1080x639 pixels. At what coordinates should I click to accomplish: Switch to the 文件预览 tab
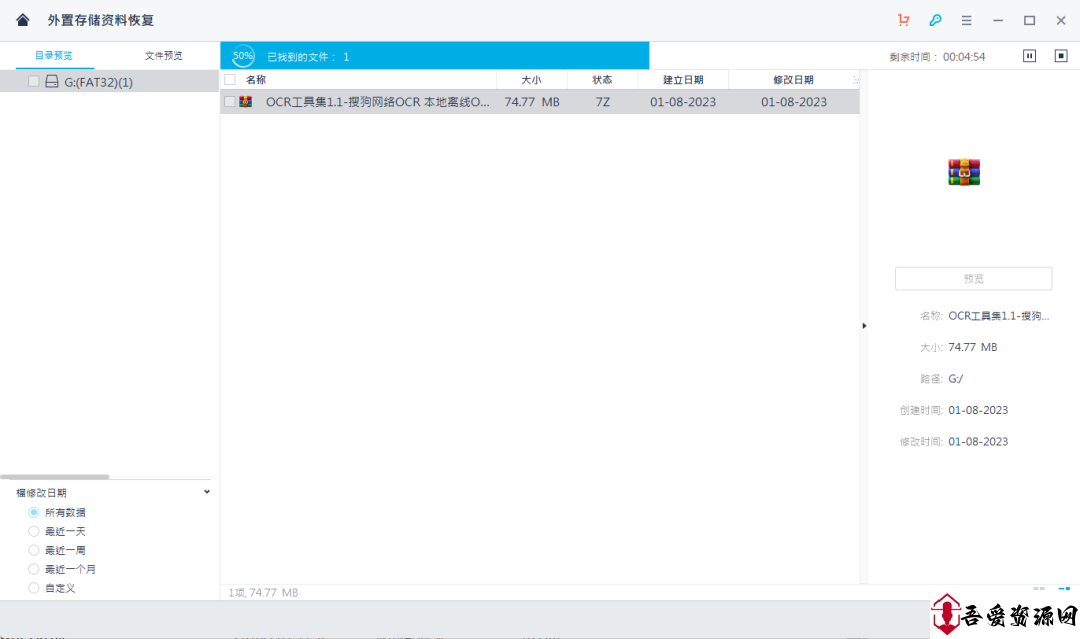click(x=164, y=56)
